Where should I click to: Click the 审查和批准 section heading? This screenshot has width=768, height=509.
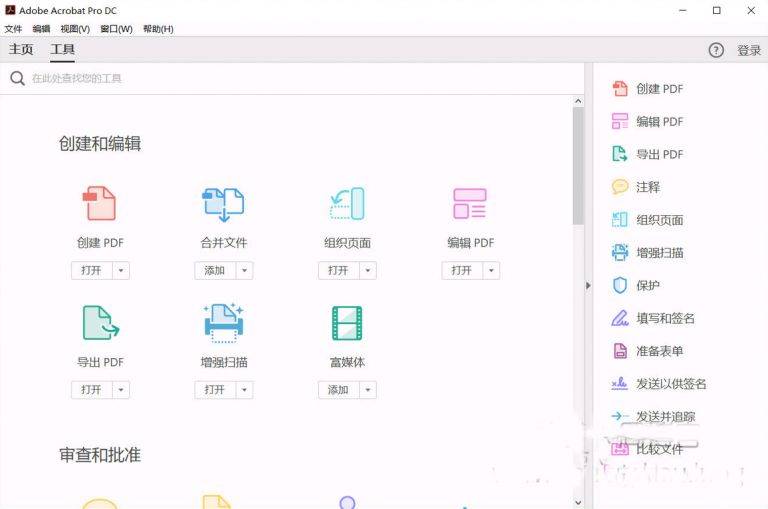[x=100, y=455]
